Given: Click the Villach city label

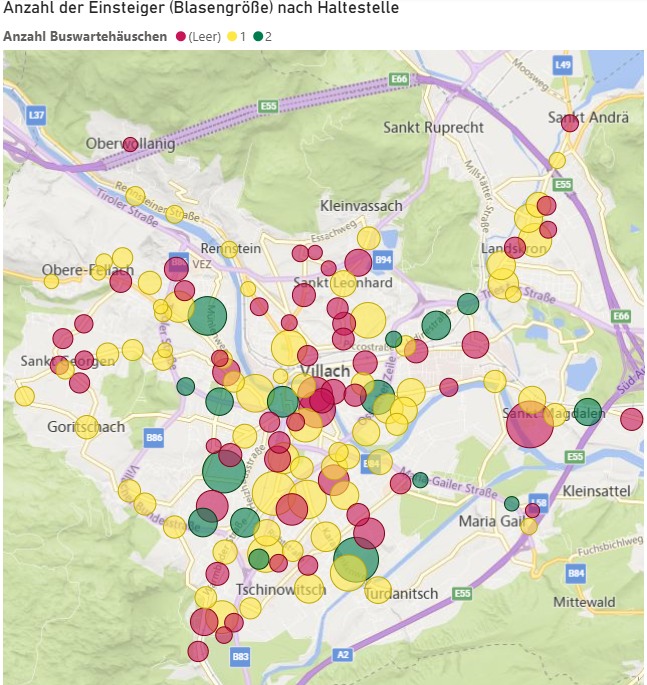Looking at the screenshot, I should pyautogui.click(x=338, y=371).
